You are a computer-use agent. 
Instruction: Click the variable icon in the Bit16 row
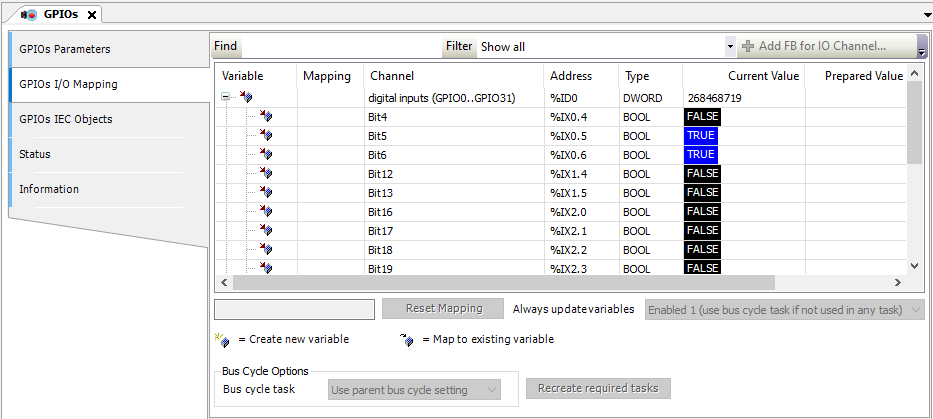(x=266, y=212)
